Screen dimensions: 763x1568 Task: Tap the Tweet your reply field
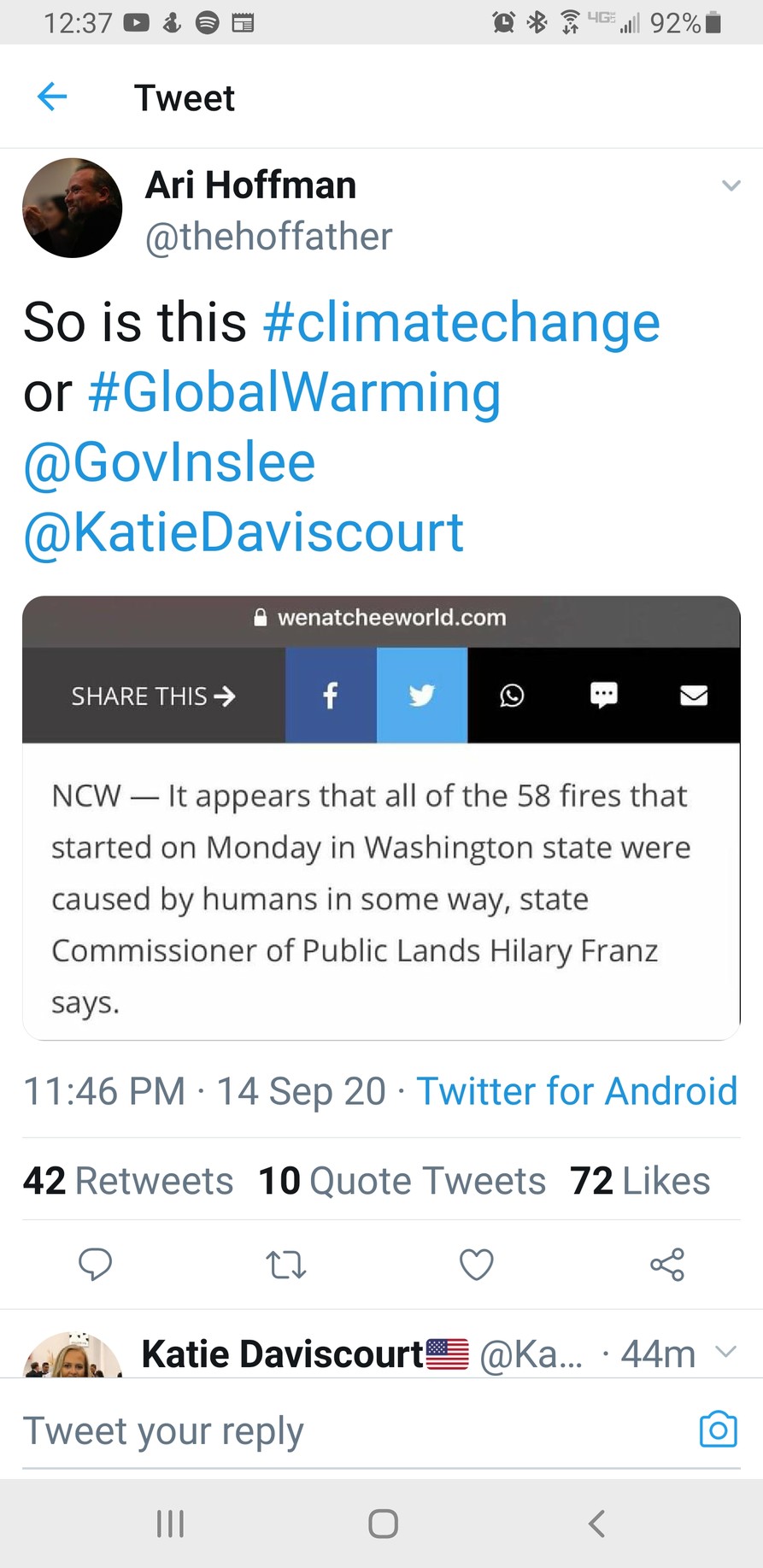342,1431
